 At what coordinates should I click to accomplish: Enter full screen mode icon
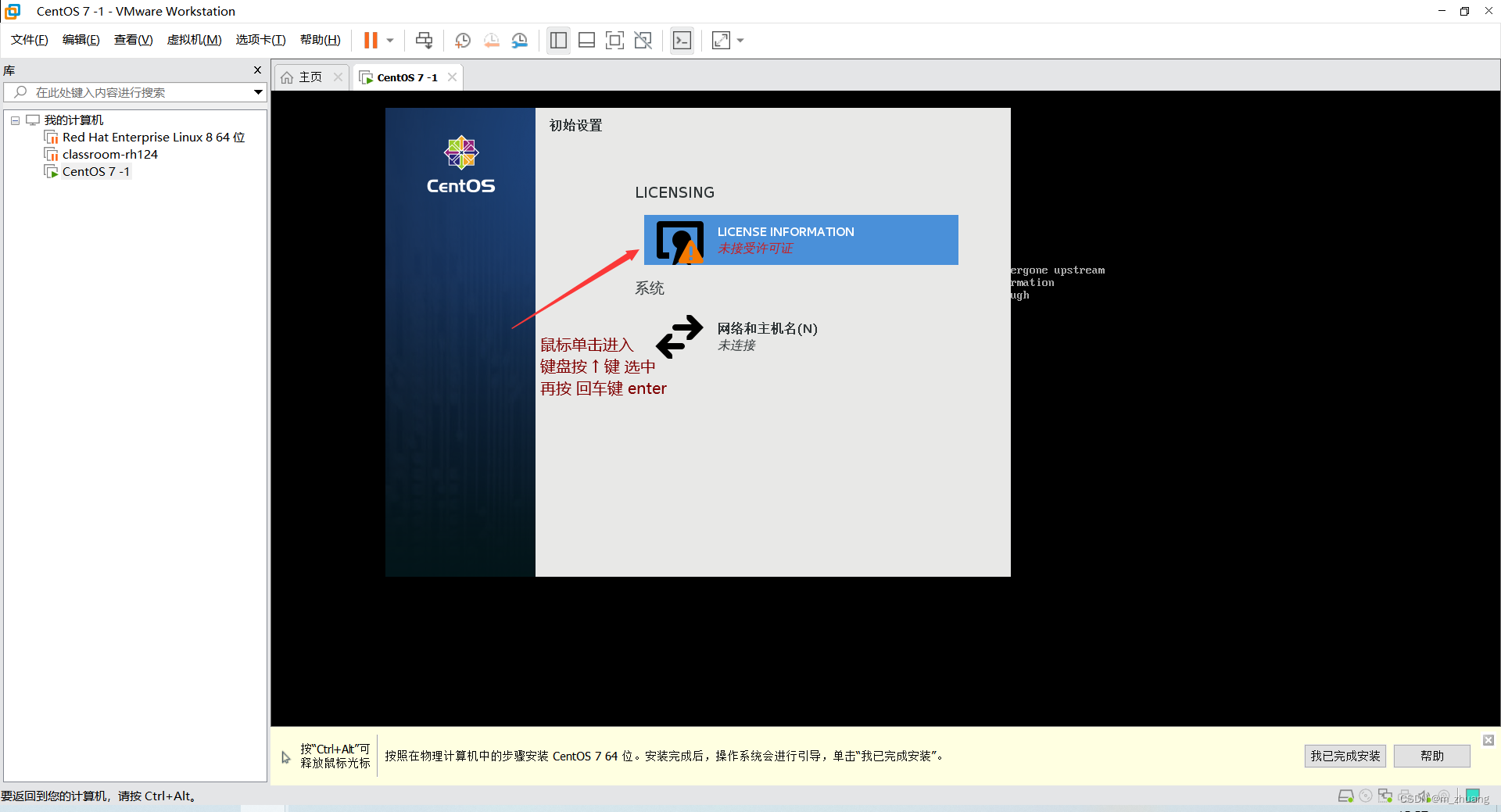click(x=615, y=40)
